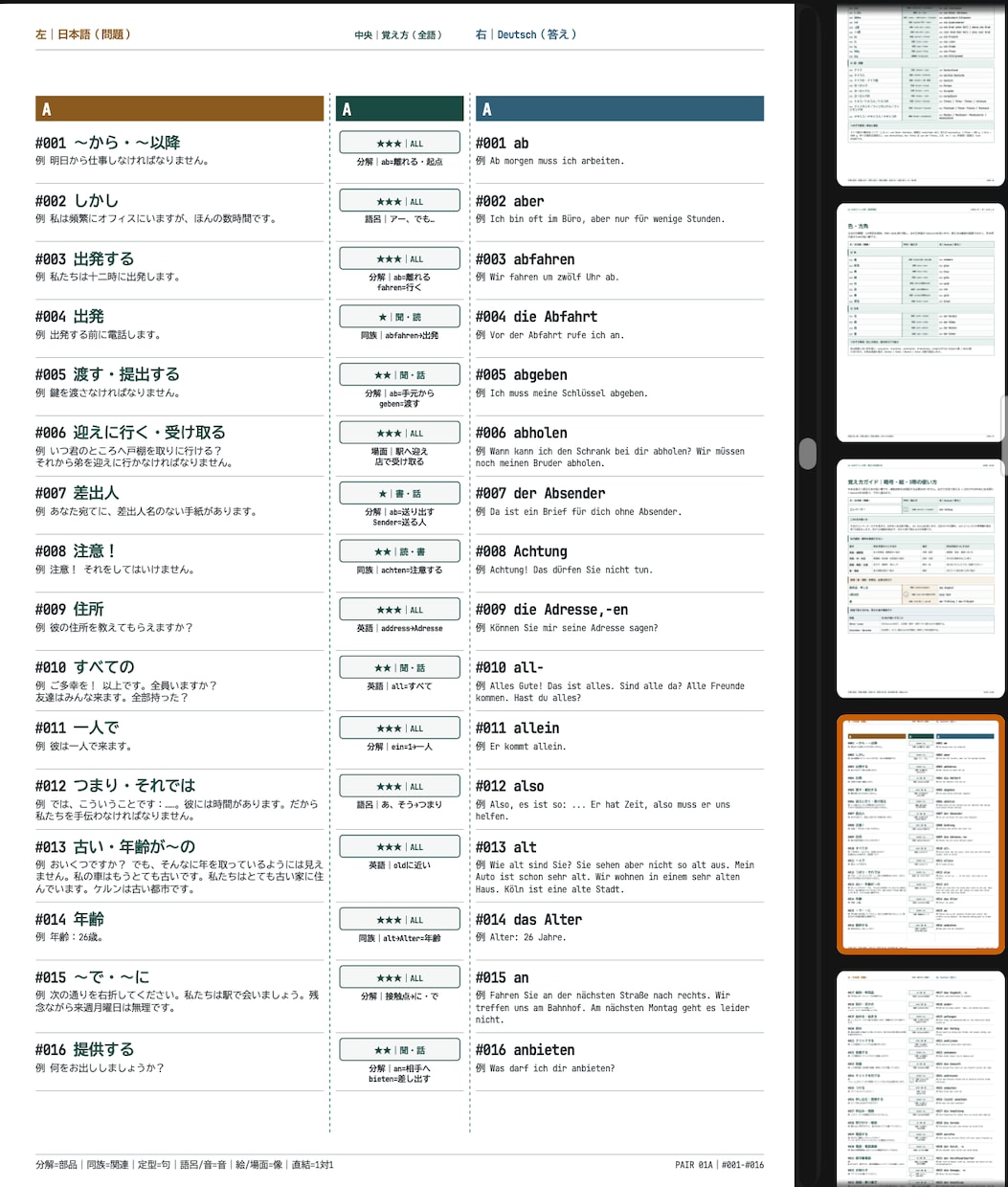Click the entry '#013 古い・年齢が~の'
1008x1187 pixels.
(115, 847)
